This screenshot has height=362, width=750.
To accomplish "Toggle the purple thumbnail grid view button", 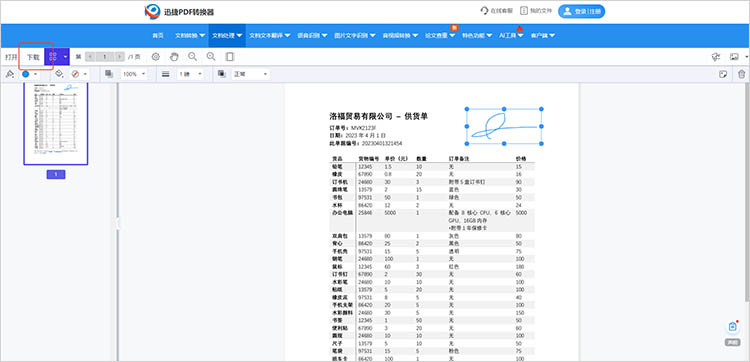I will click(x=53, y=57).
